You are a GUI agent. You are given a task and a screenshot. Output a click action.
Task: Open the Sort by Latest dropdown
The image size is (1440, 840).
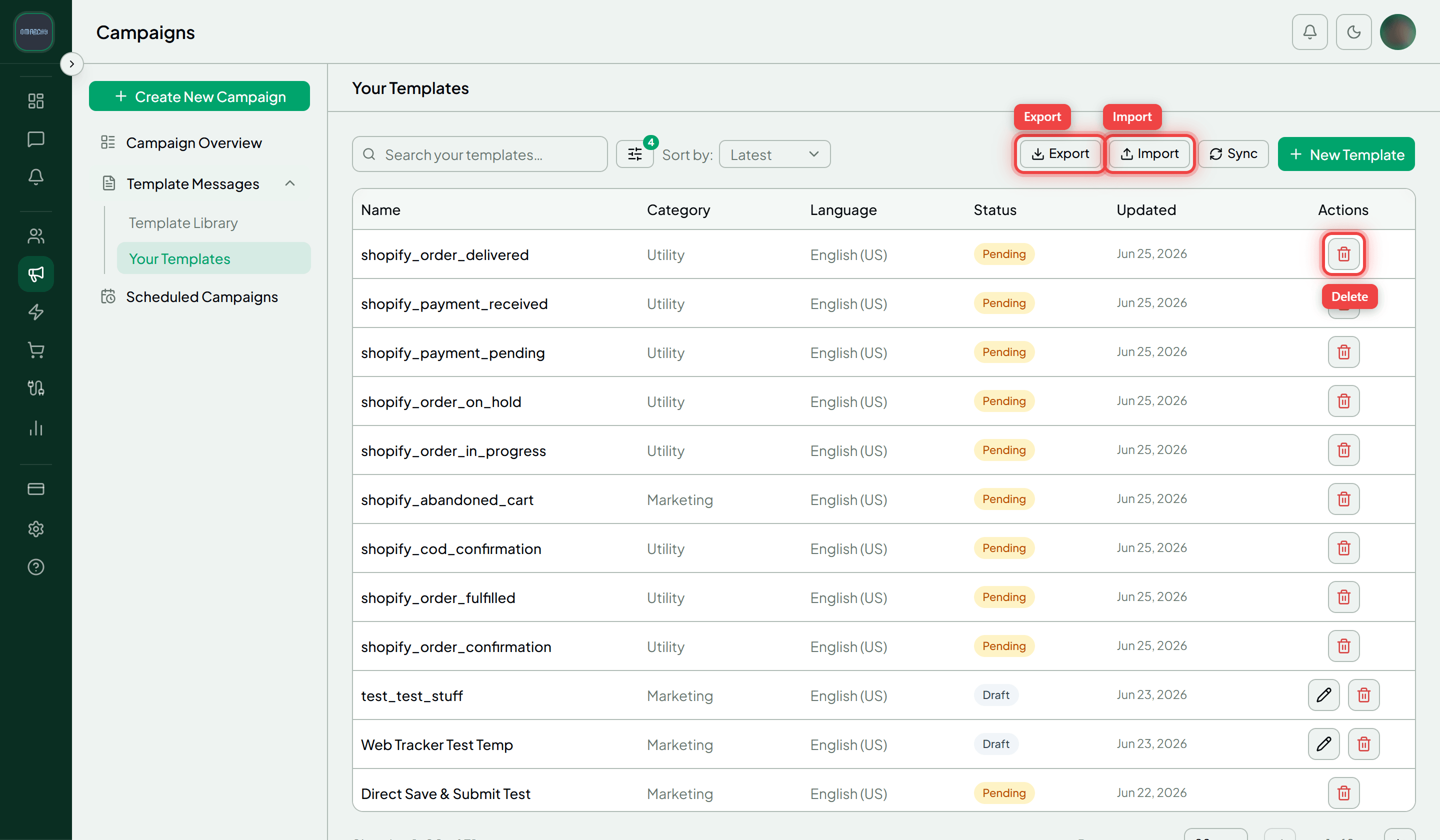[x=774, y=154]
